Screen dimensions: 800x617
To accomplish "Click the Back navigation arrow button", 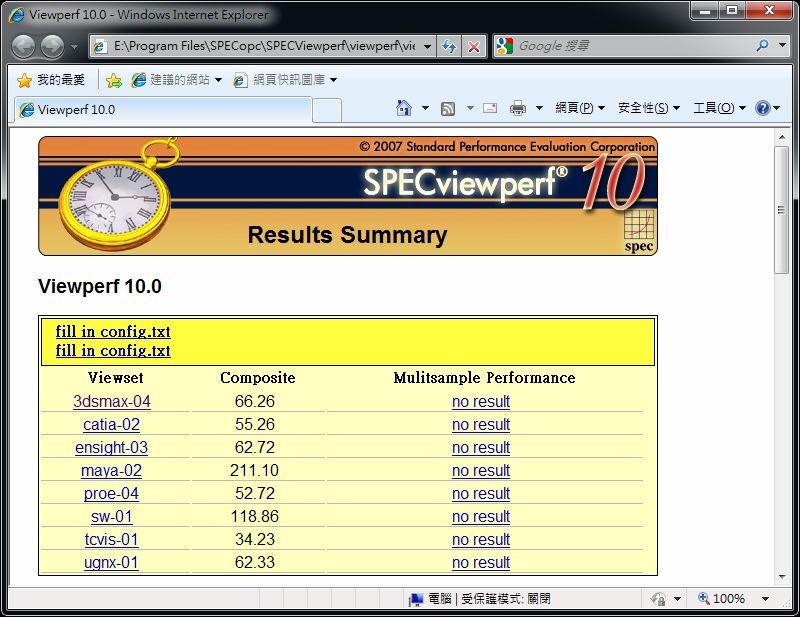I will (23, 46).
